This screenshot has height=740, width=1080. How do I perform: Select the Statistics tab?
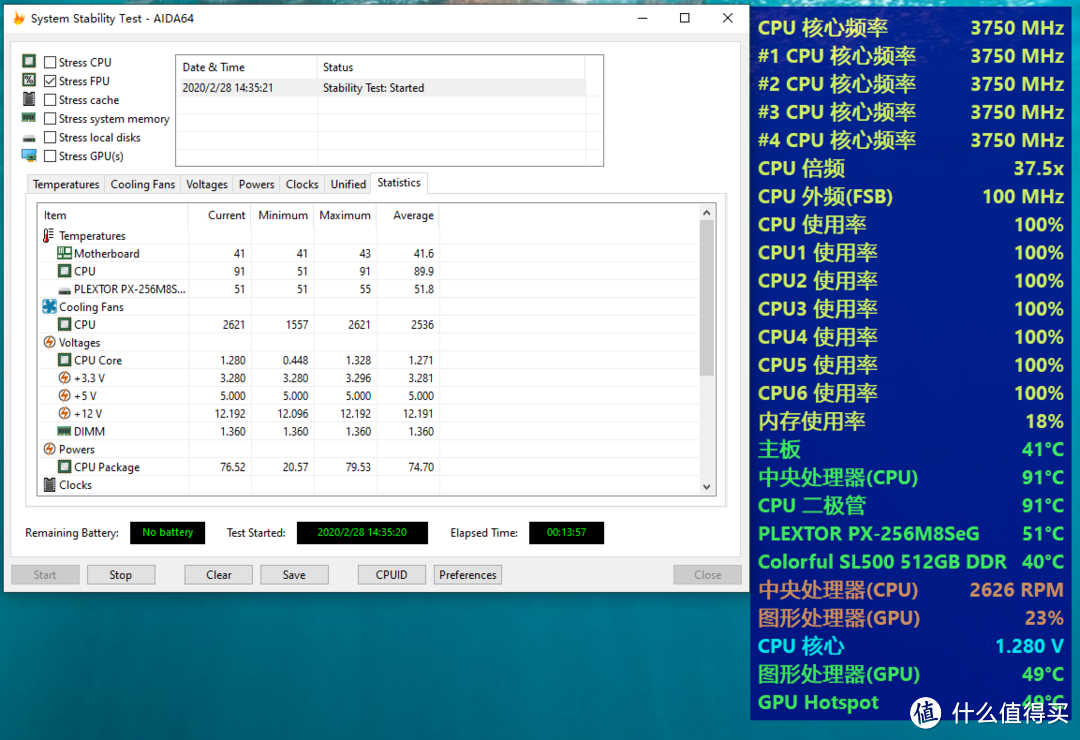[399, 183]
